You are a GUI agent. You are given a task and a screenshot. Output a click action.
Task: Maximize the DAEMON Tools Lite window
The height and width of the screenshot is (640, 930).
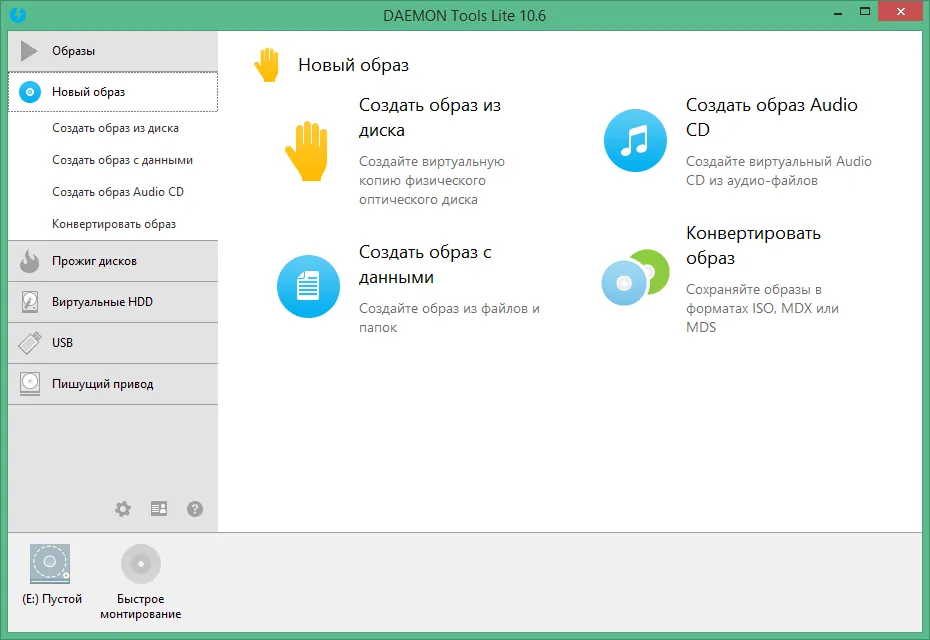(865, 12)
